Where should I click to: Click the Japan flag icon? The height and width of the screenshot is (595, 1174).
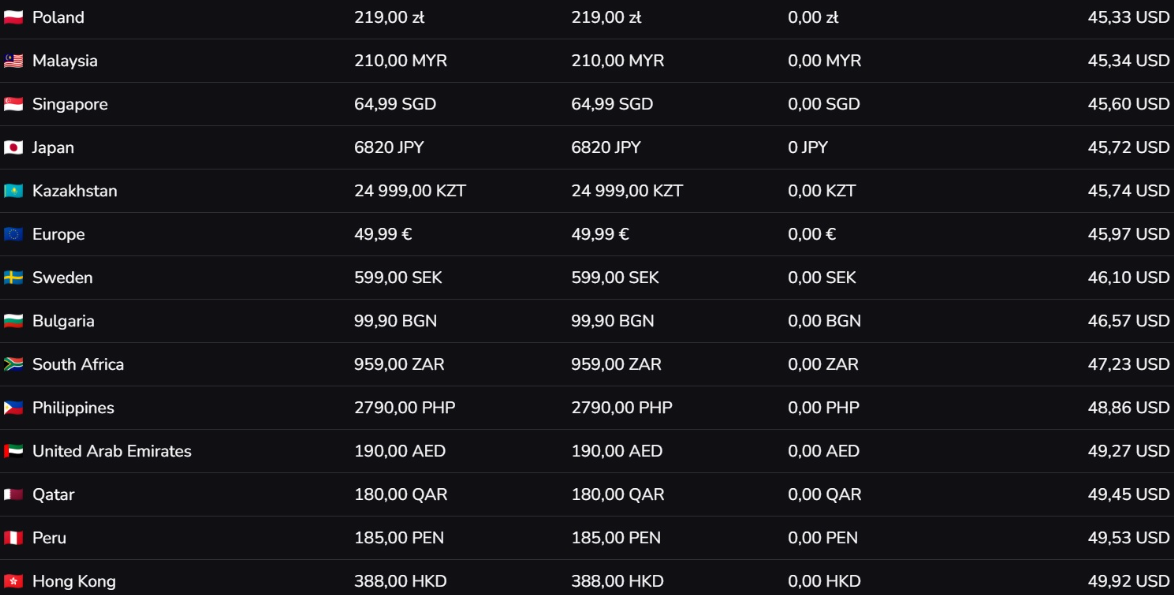click(x=13, y=148)
